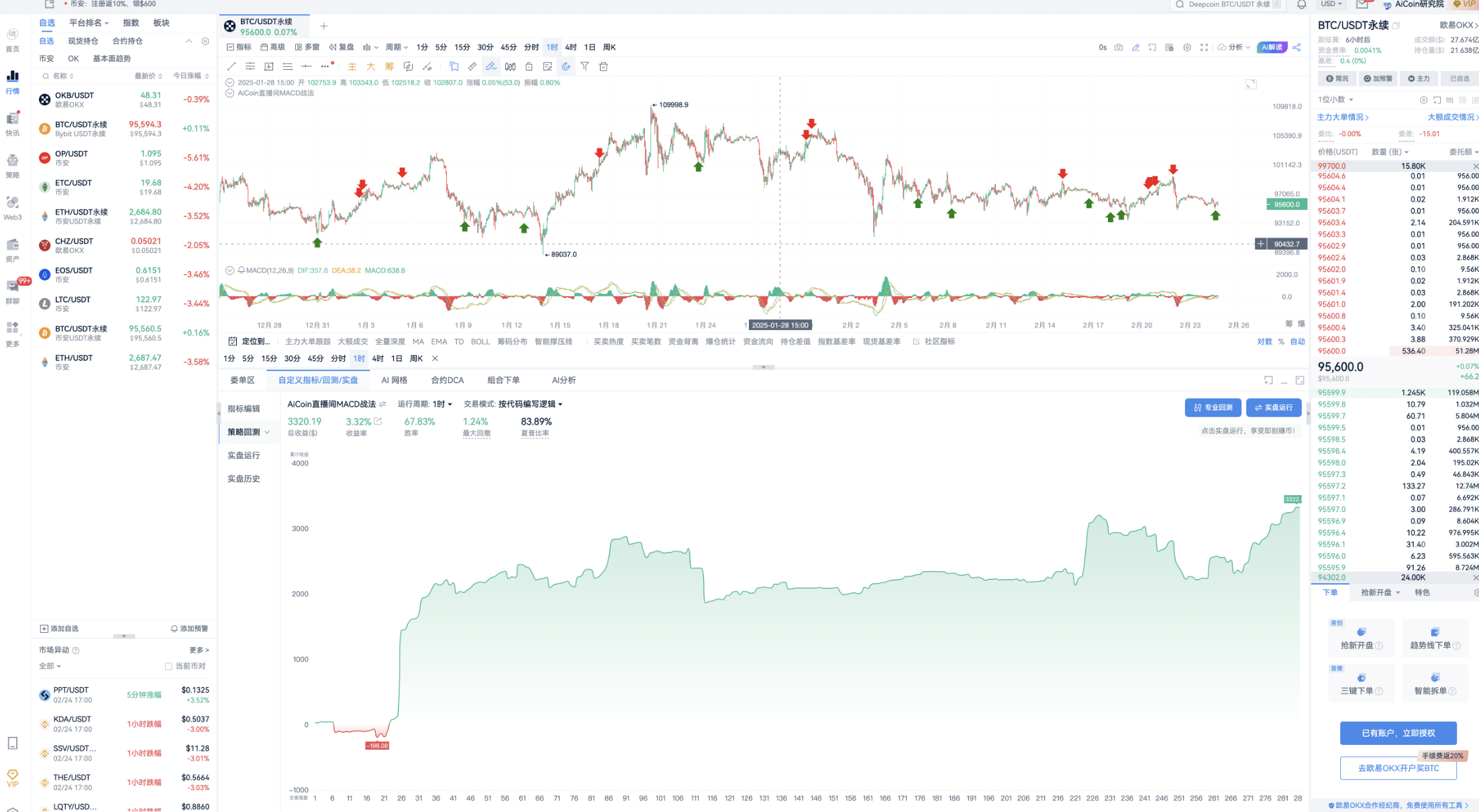The image size is (1479, 812).
Task: Open 快讯 news in left sidebar
Action: [12, 124]
